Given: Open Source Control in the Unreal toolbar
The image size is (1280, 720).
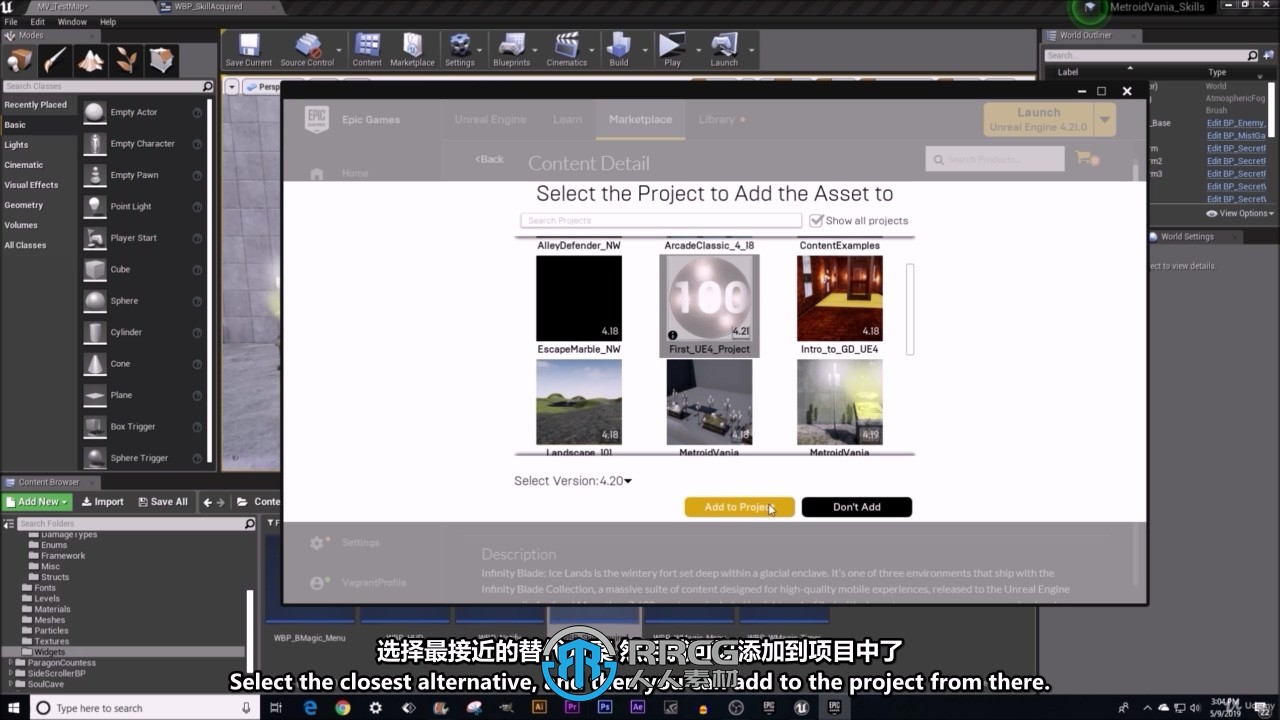Looking at the screenshot, I should tap(307, 50).
